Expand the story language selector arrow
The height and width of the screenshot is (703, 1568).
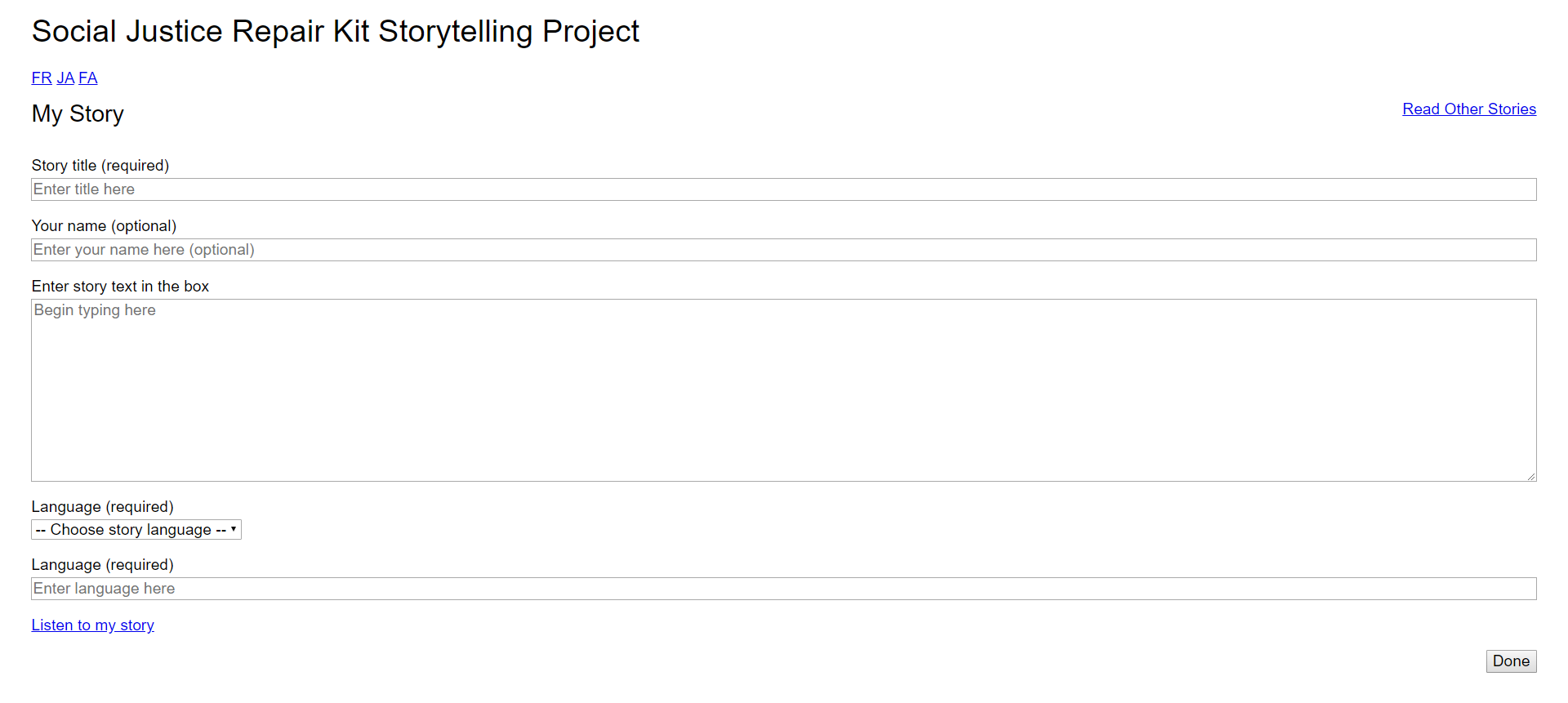click(x=233, y=529)
